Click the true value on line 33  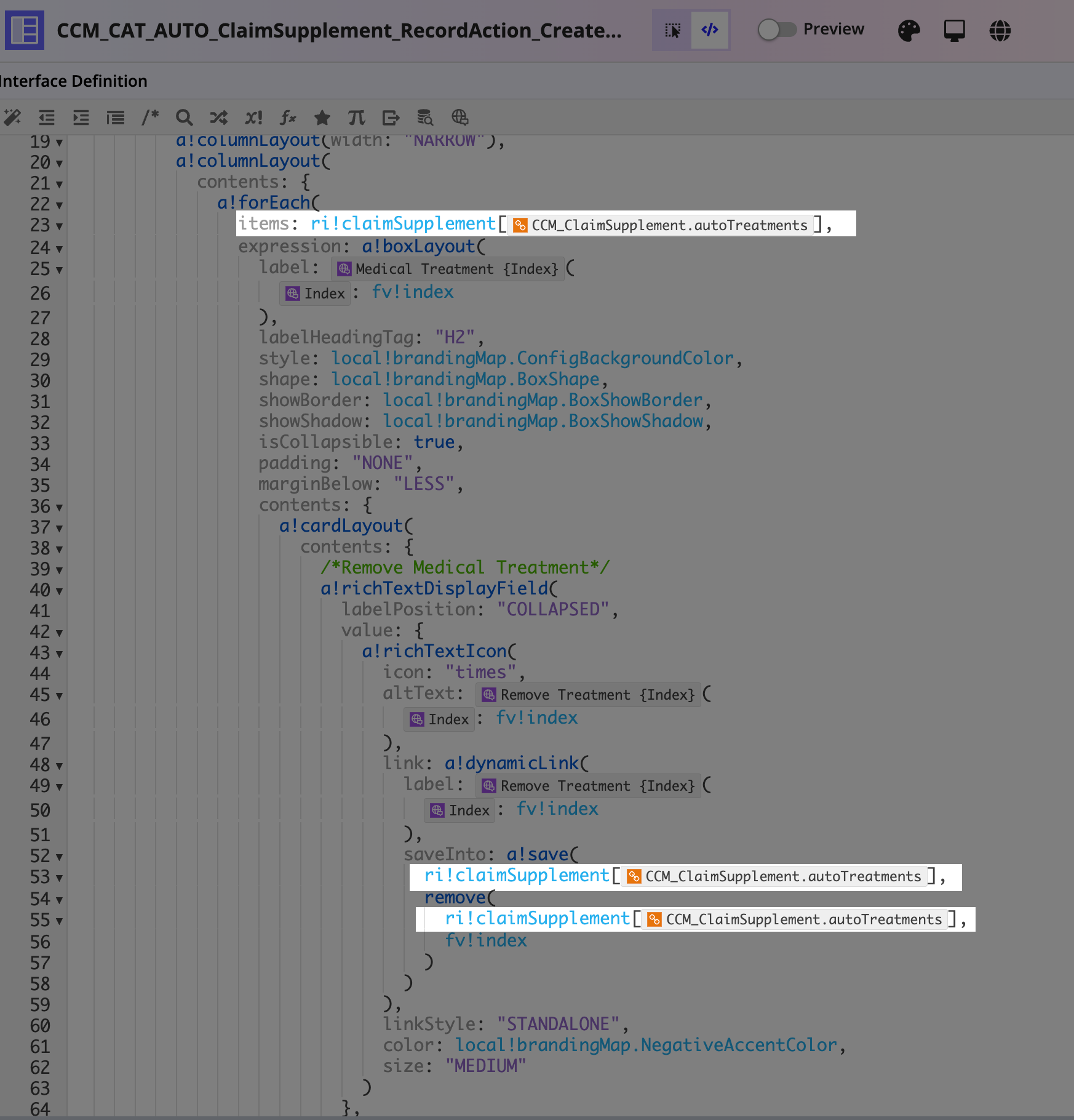click(x=434, y=442)
